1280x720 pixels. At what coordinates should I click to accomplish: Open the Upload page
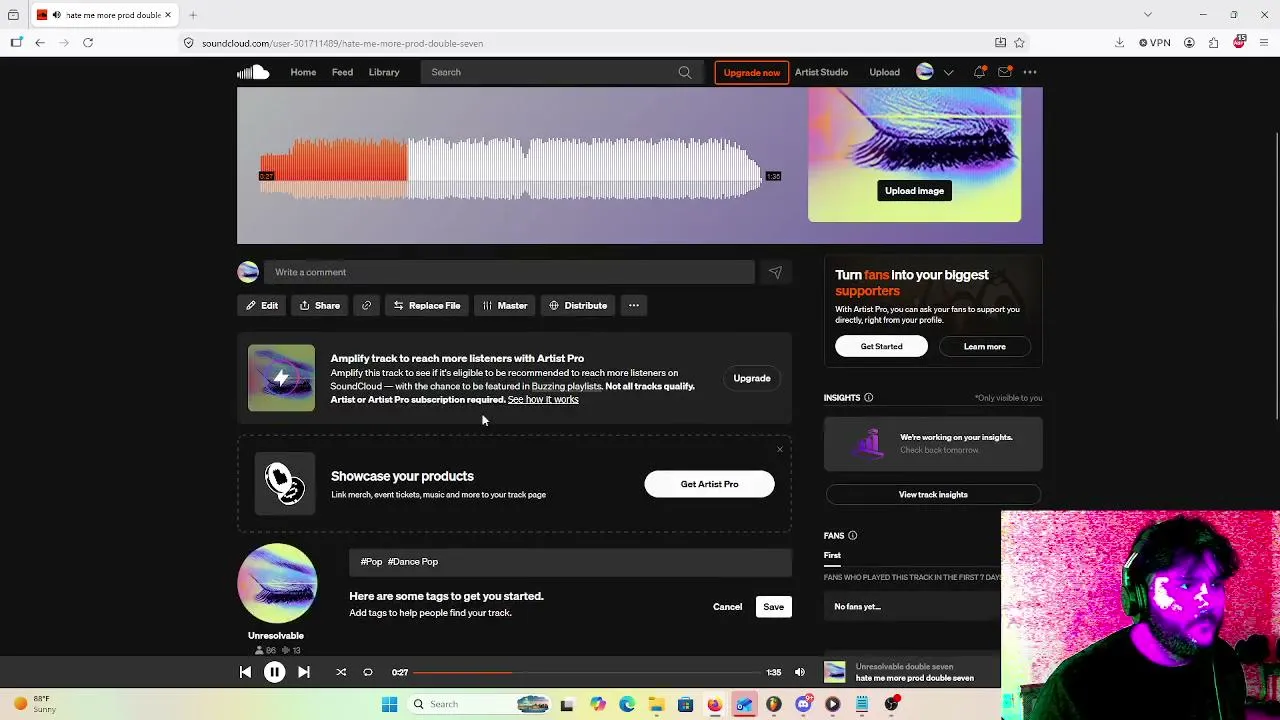[x=884, y=72]
